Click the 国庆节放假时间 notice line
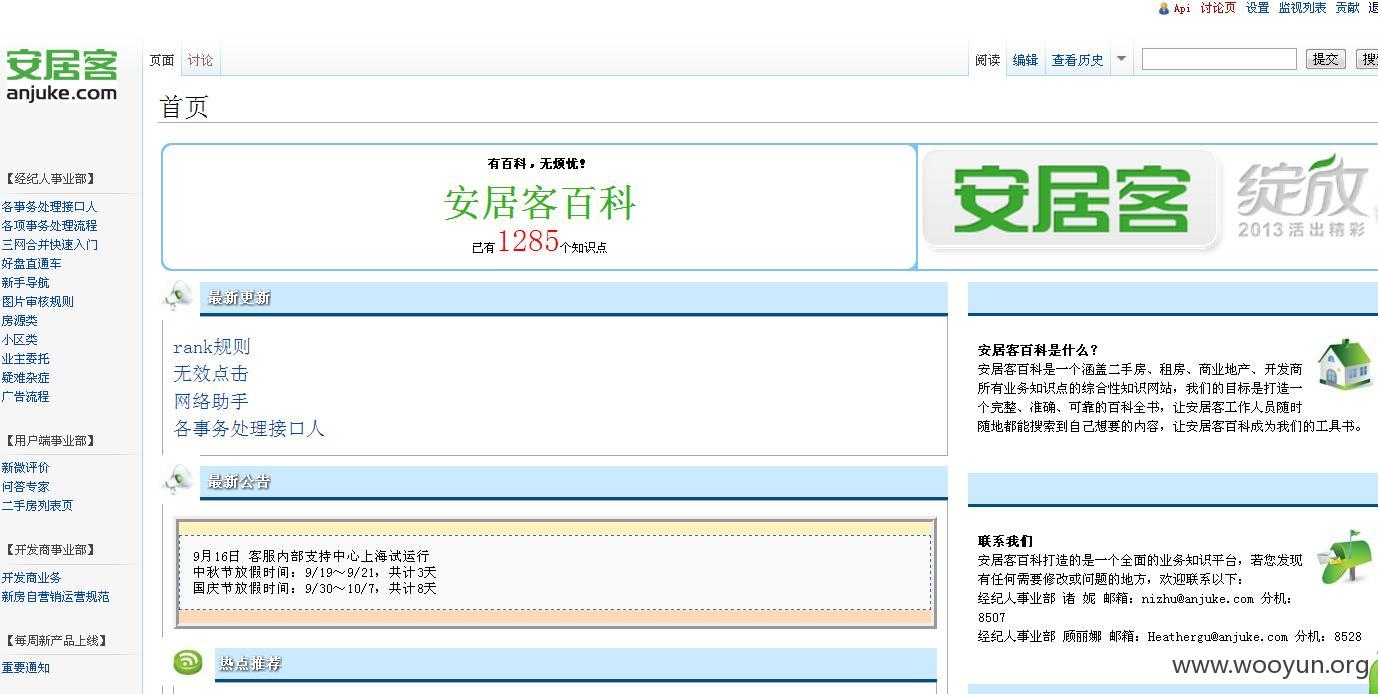This screenshot has height=694, width=1378. coord(315,588)
